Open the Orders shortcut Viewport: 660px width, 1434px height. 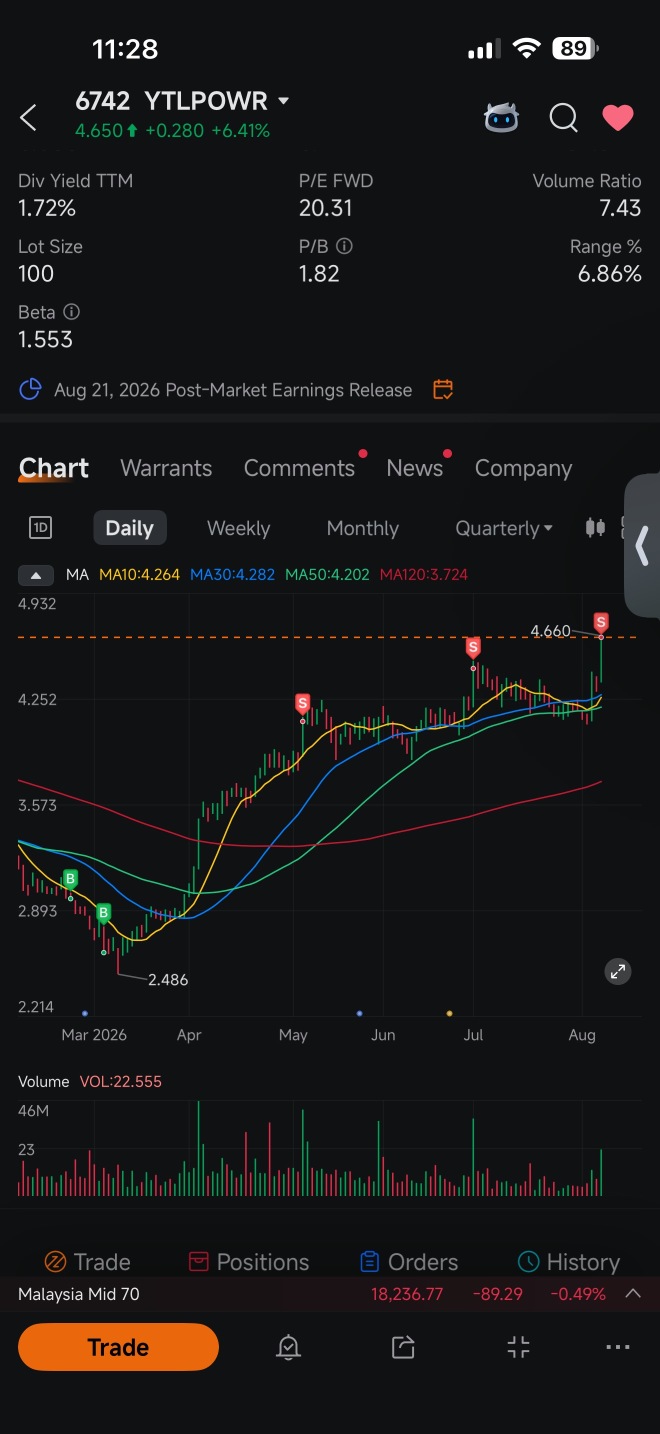409,1262
